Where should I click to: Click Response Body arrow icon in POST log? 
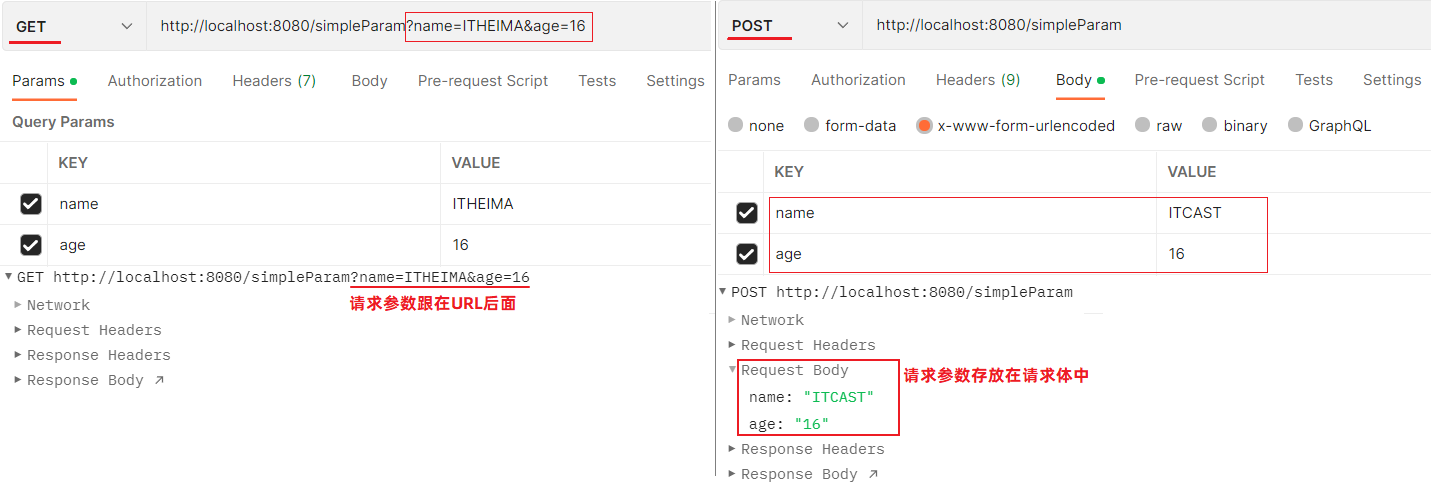click(x=872, y=474)
